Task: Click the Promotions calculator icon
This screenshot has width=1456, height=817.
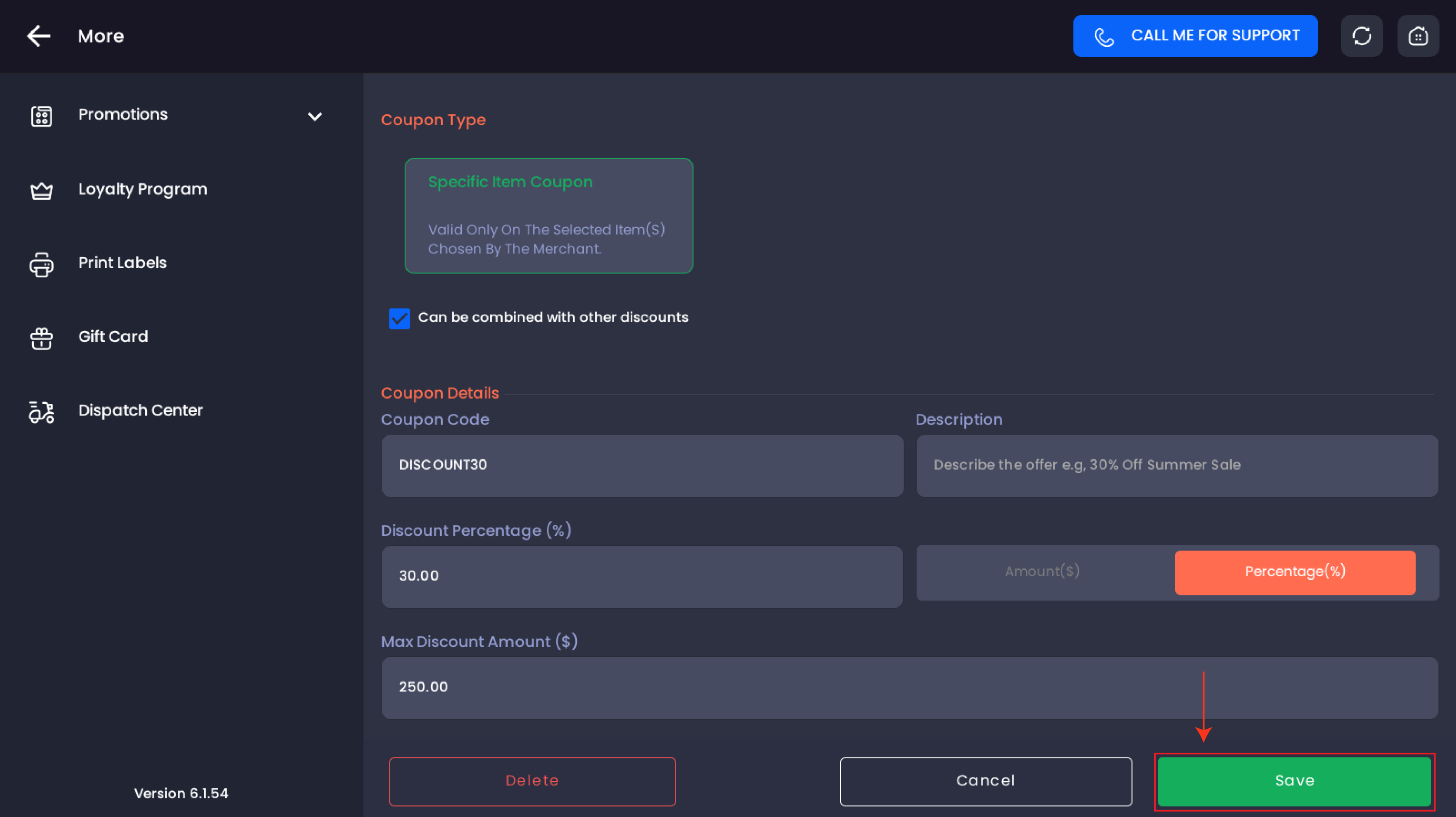Action: point(41,116)
